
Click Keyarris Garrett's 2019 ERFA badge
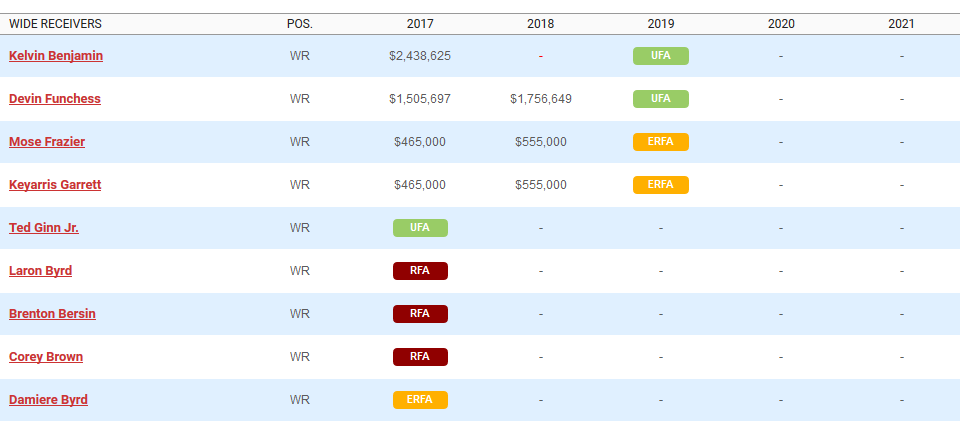point(660,185)
